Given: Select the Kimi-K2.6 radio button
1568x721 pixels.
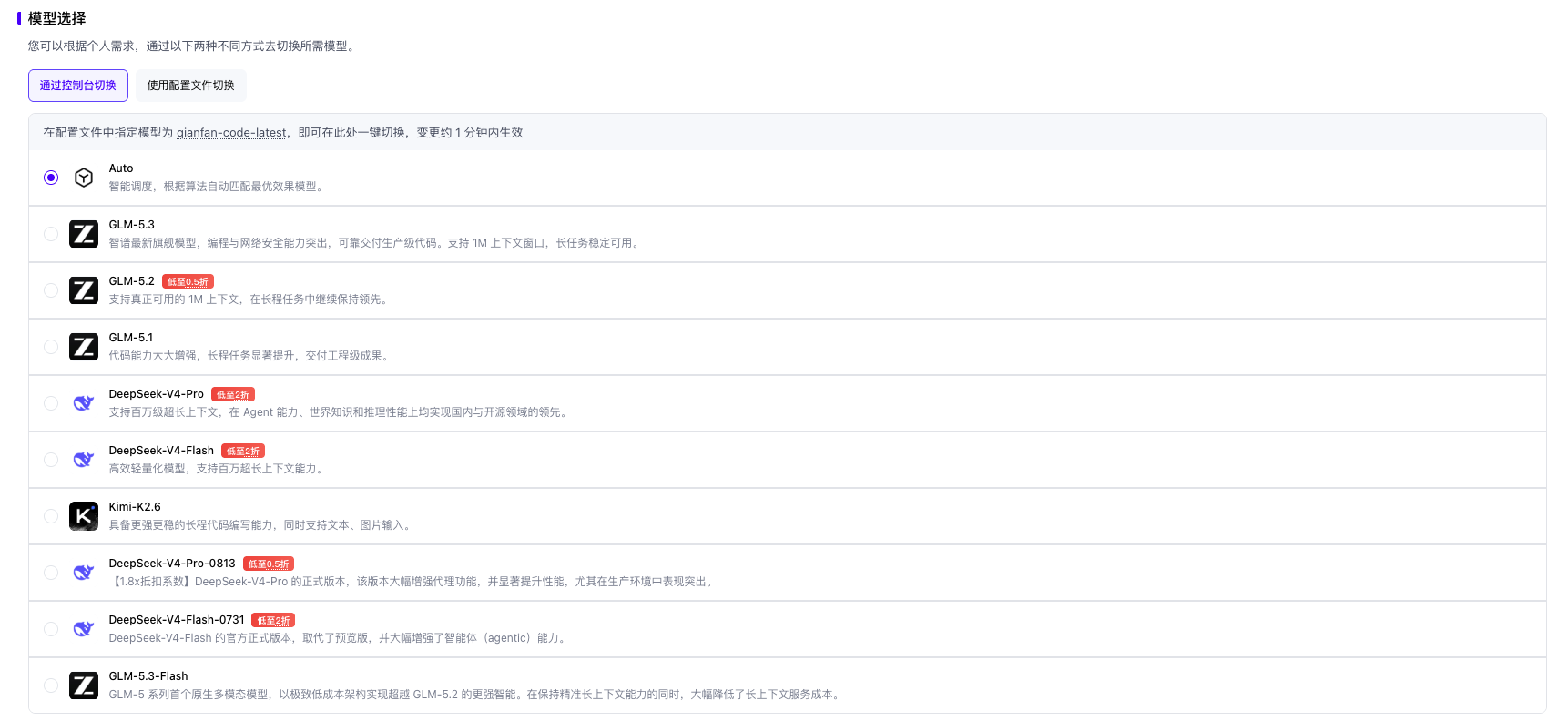Looking at the screenshot, I should [x=51, y=516].
